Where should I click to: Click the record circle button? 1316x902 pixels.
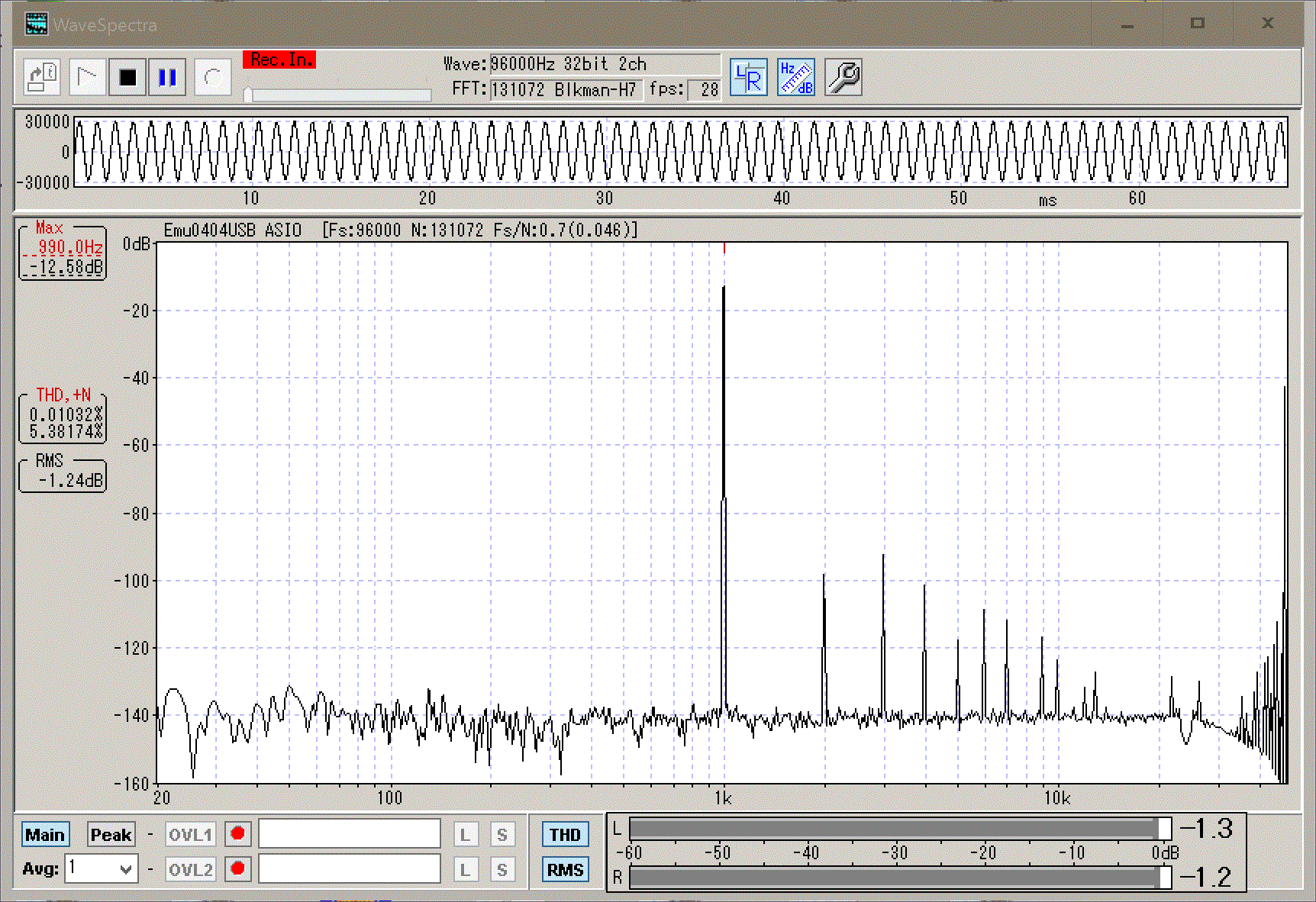[x=212, y=77]
